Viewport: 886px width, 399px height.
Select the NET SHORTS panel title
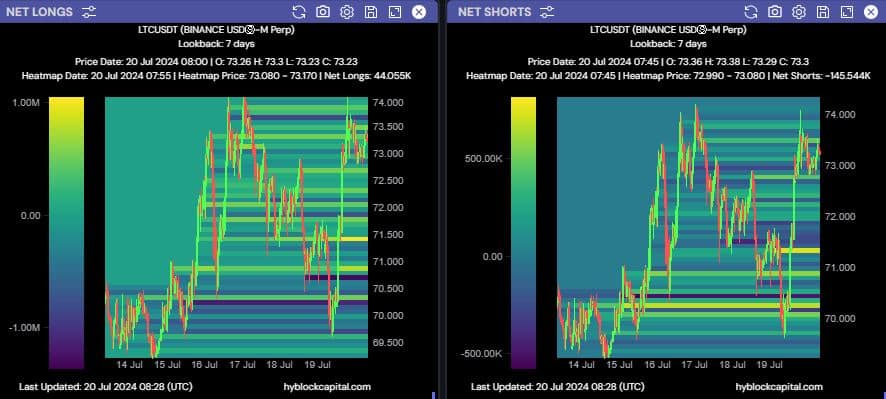[494, 12]
